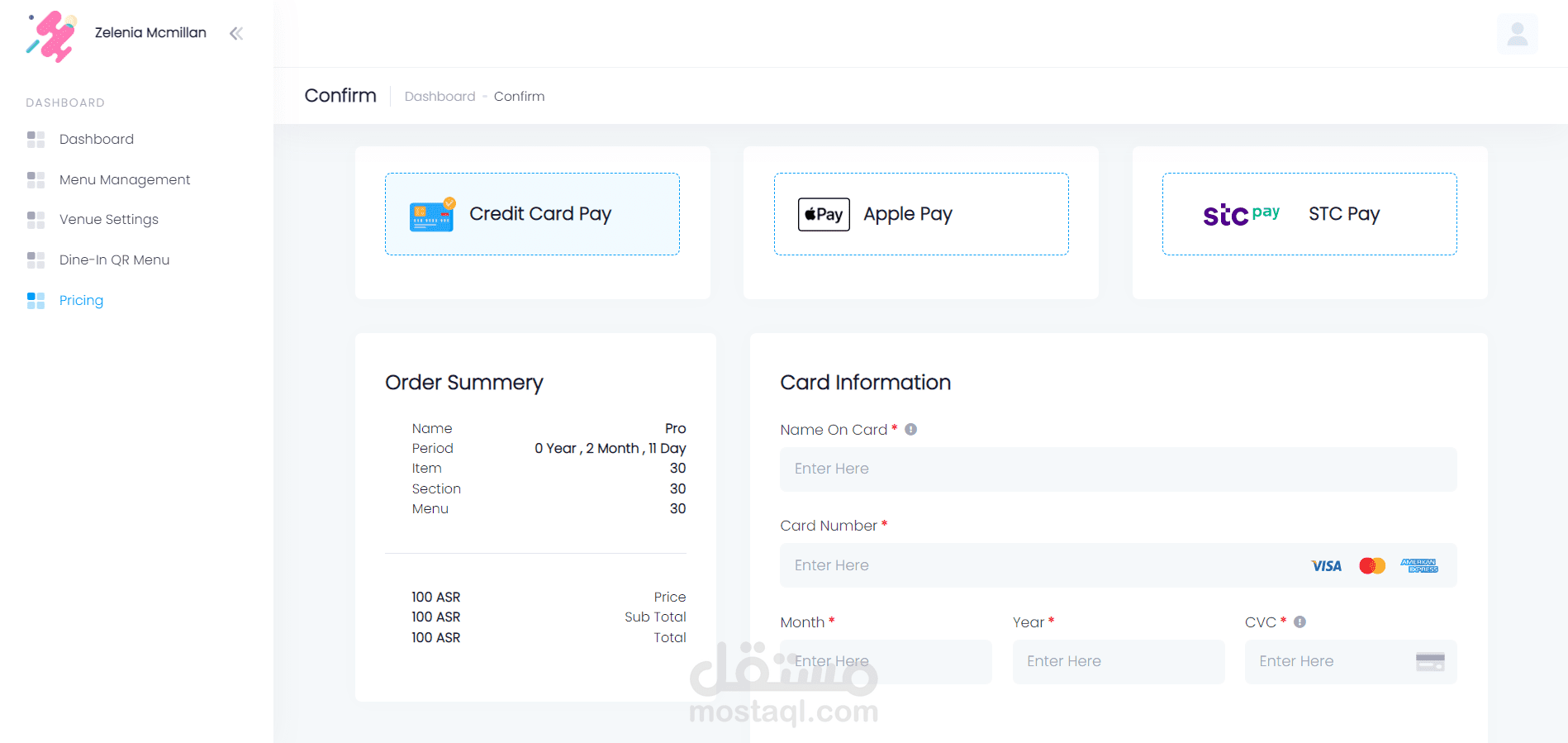Click Dashboard breadcrumb link
1568x743 pixels.
point(440,97)
